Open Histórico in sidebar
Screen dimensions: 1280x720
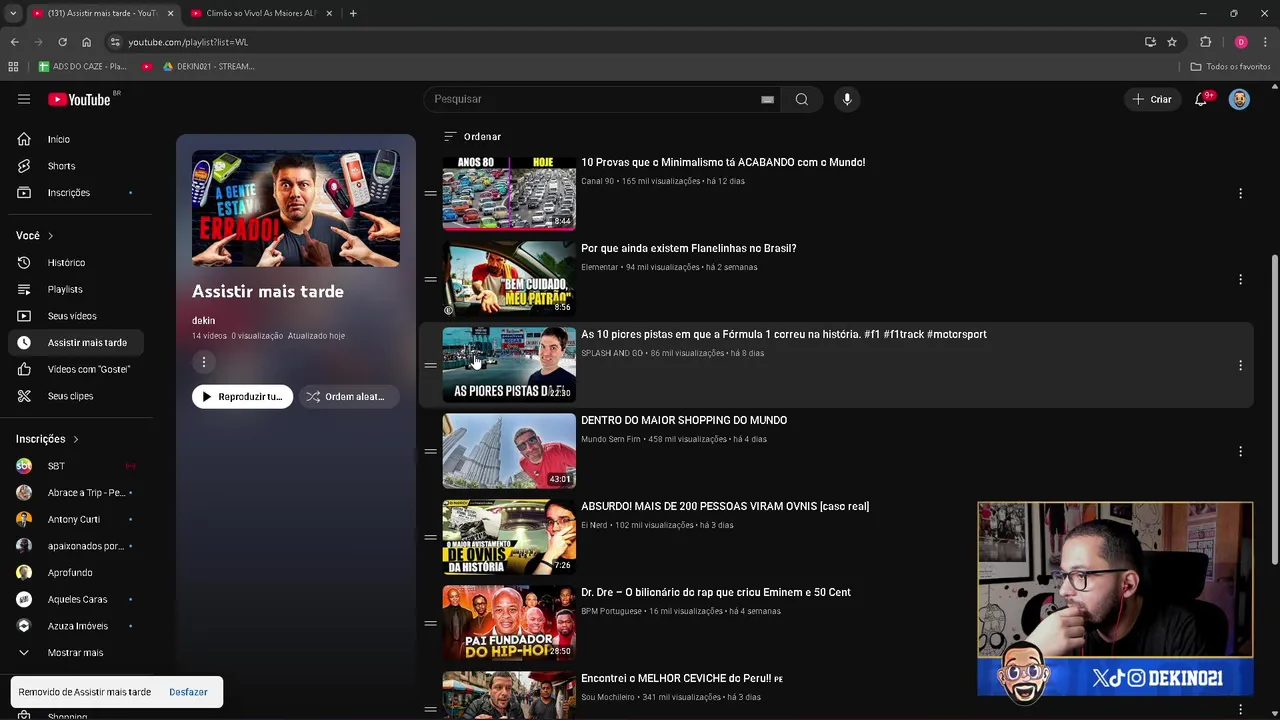pos(75,262)
